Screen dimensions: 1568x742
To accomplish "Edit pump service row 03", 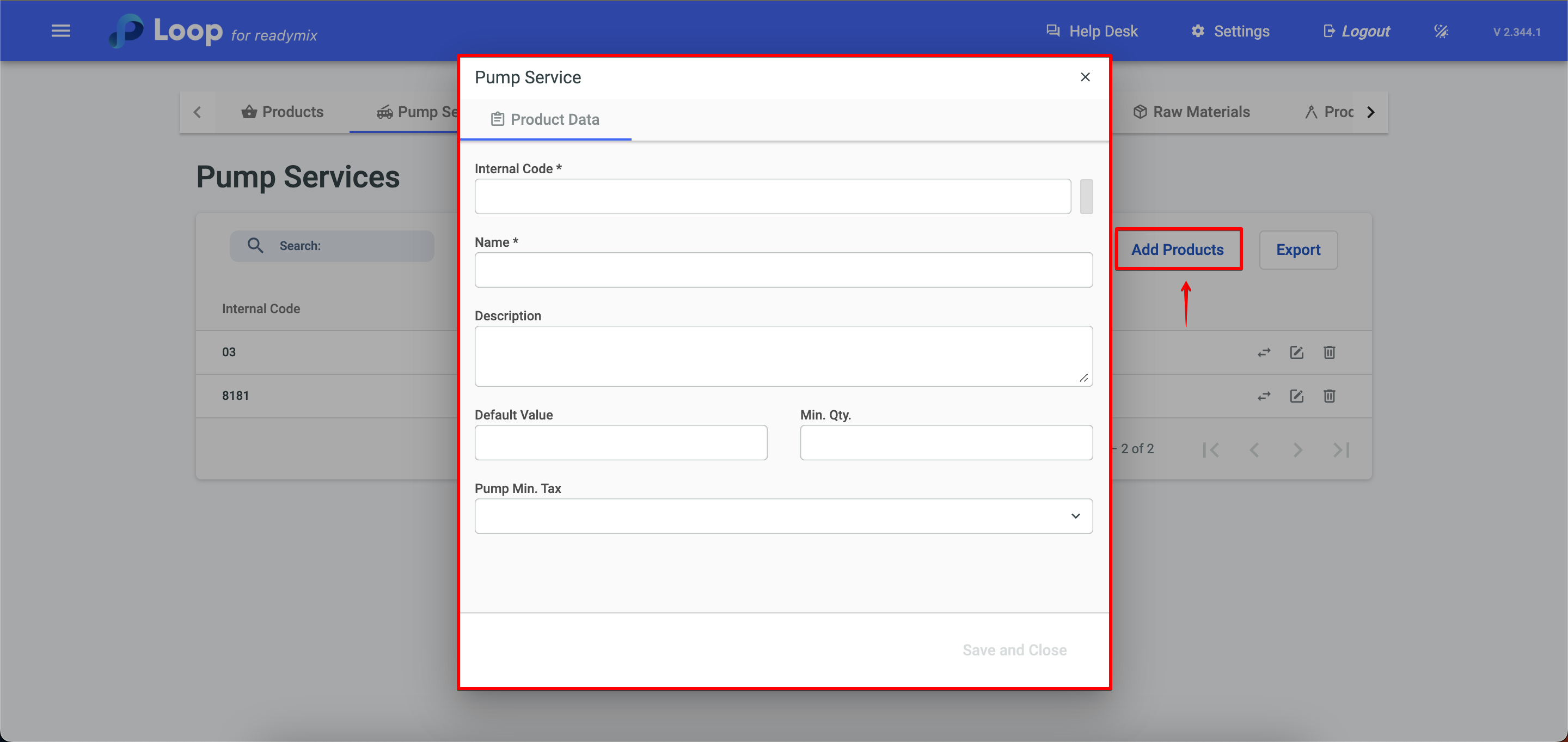I will [1296, 352].
